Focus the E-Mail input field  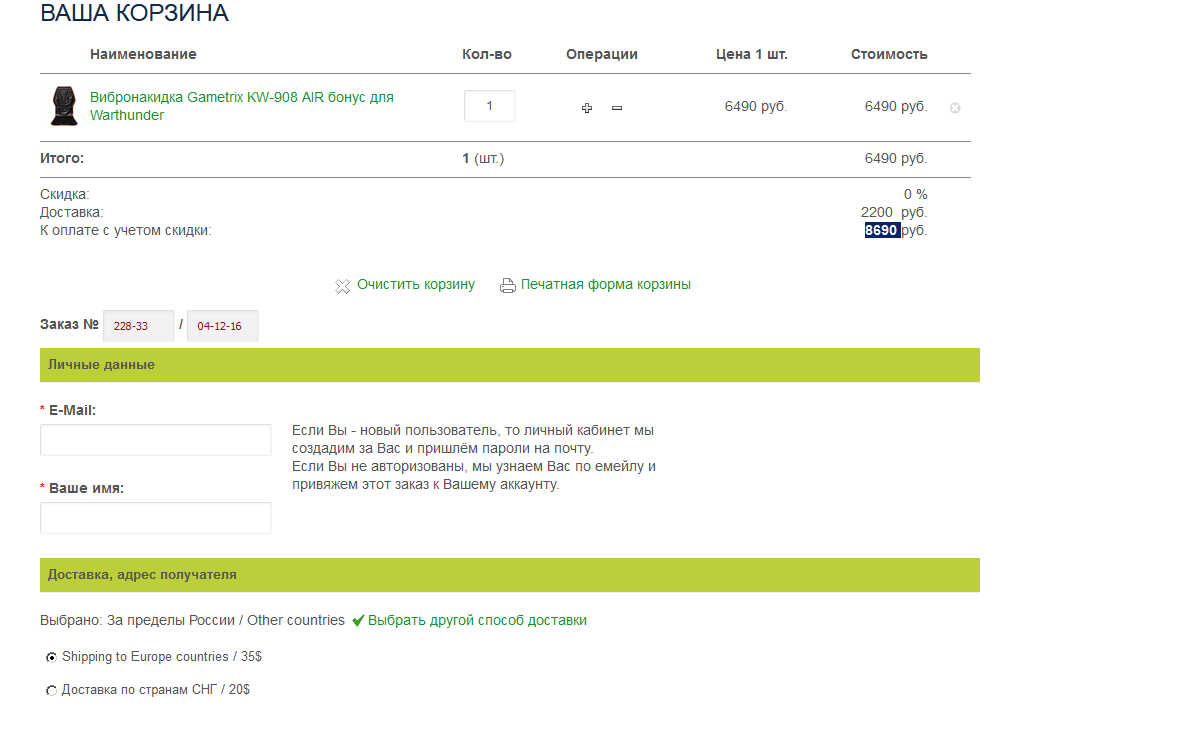pyautogui.click(x=156, y=440)
